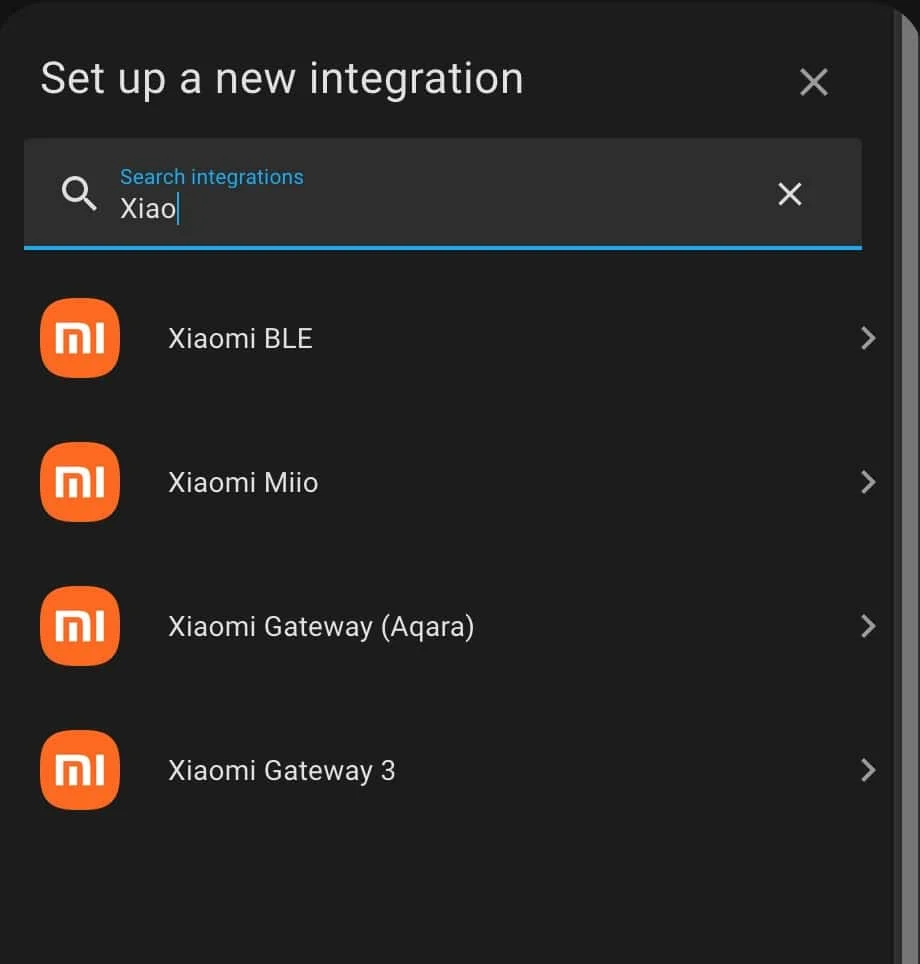Open the Xiaomi Gateway (Aqara) chevron

tap(867, 626)
